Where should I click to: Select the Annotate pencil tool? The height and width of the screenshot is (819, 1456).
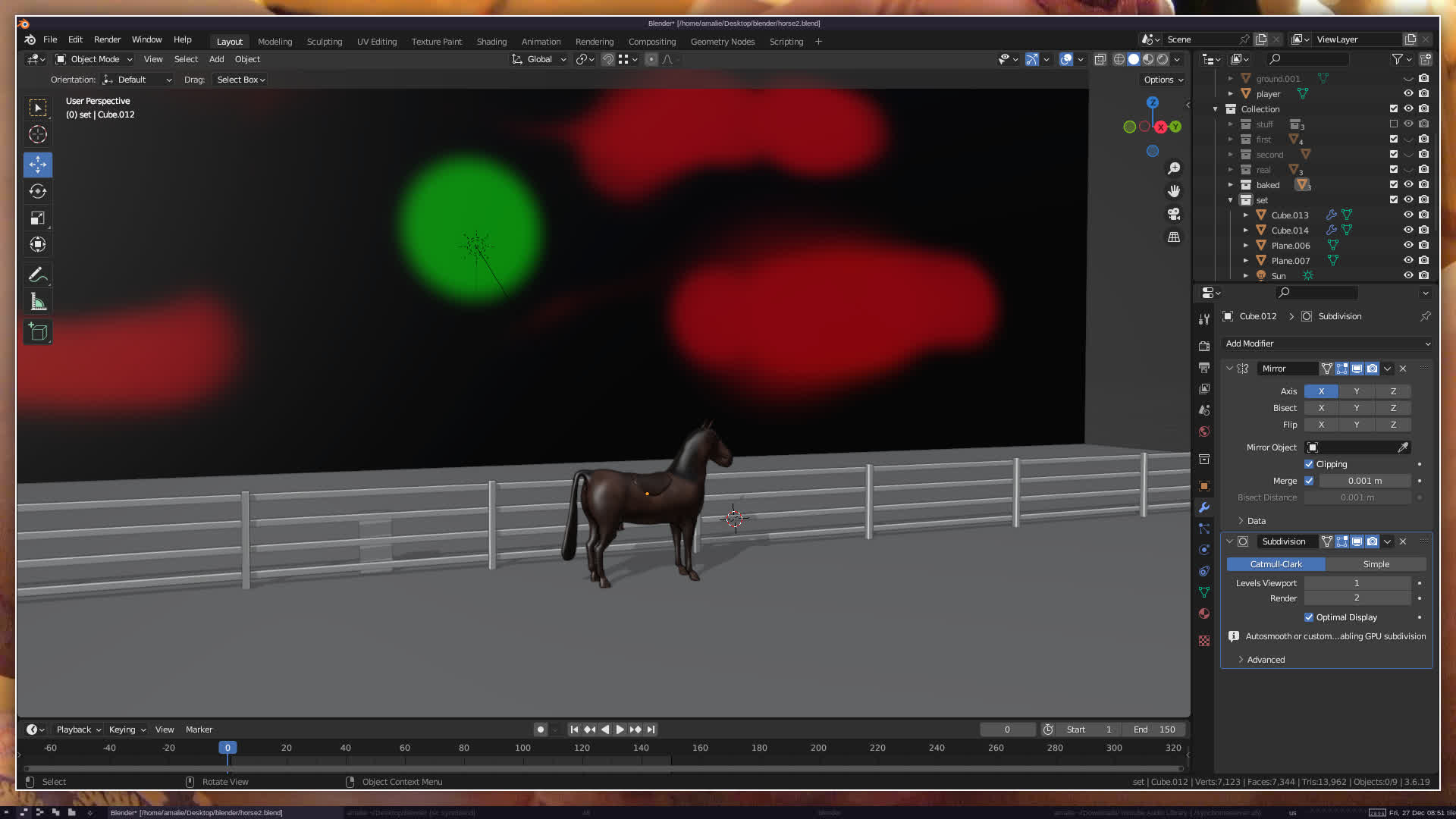[38, 275]
